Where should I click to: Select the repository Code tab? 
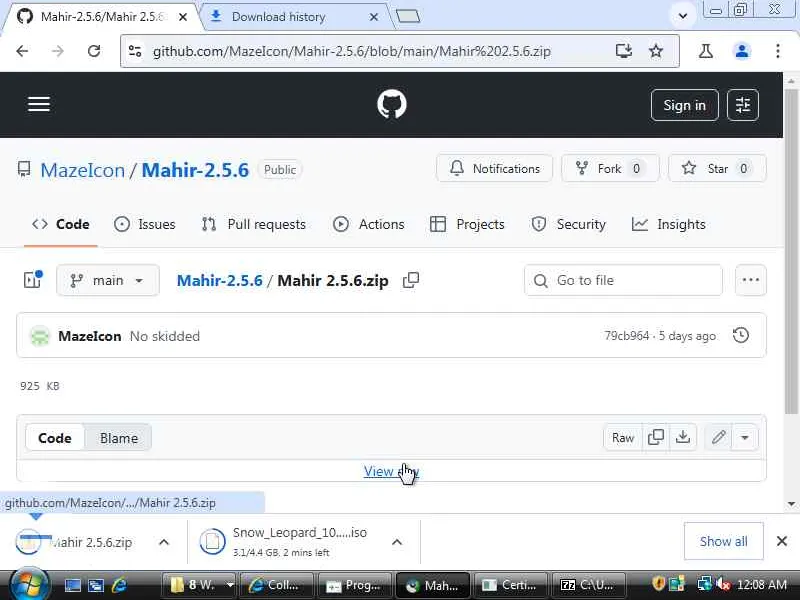pos(61,224)
